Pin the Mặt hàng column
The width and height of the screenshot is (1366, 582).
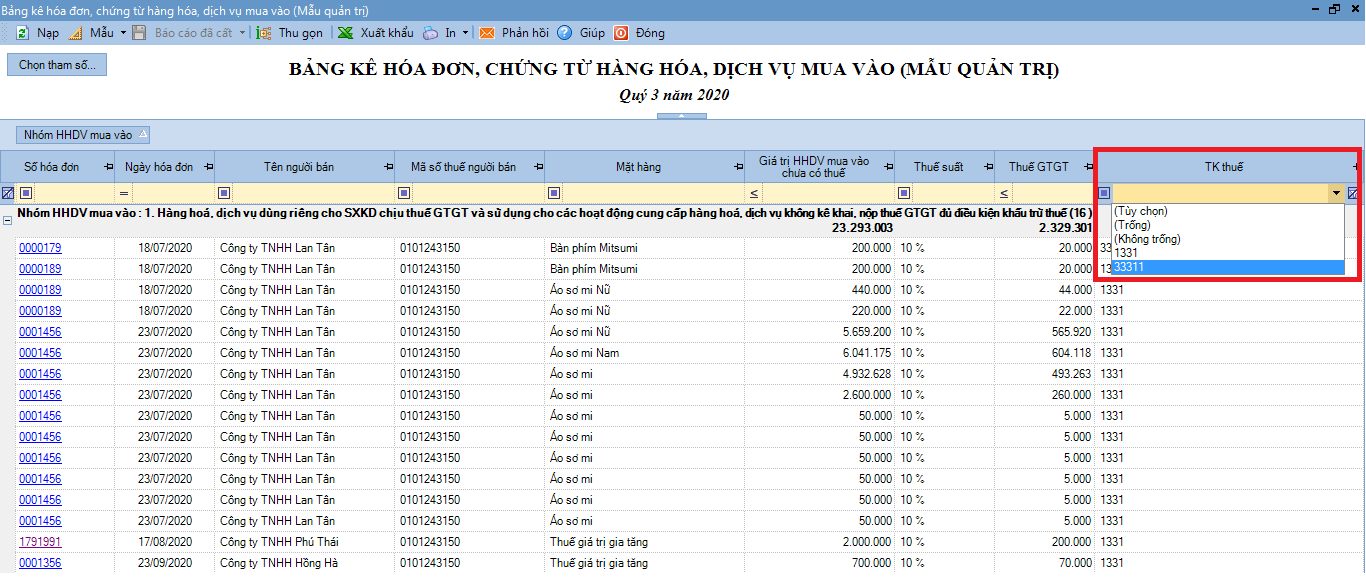coord(738,167)
